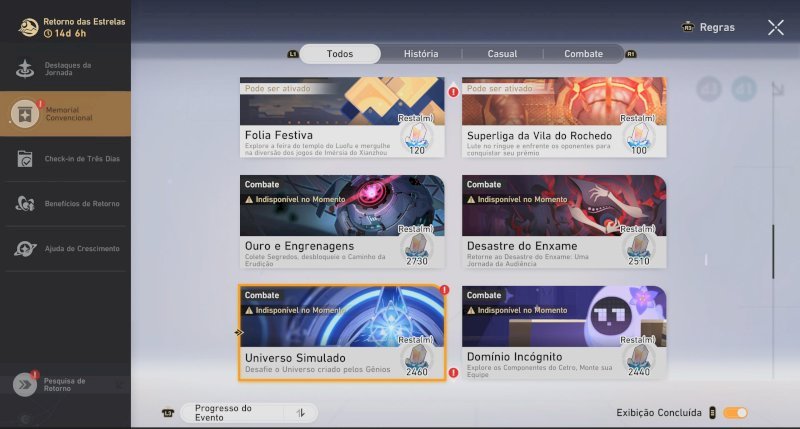Click Exibição Concluída label text
Image resolution: width=800 pixels, height=429 pixels.
pos(659,413)
